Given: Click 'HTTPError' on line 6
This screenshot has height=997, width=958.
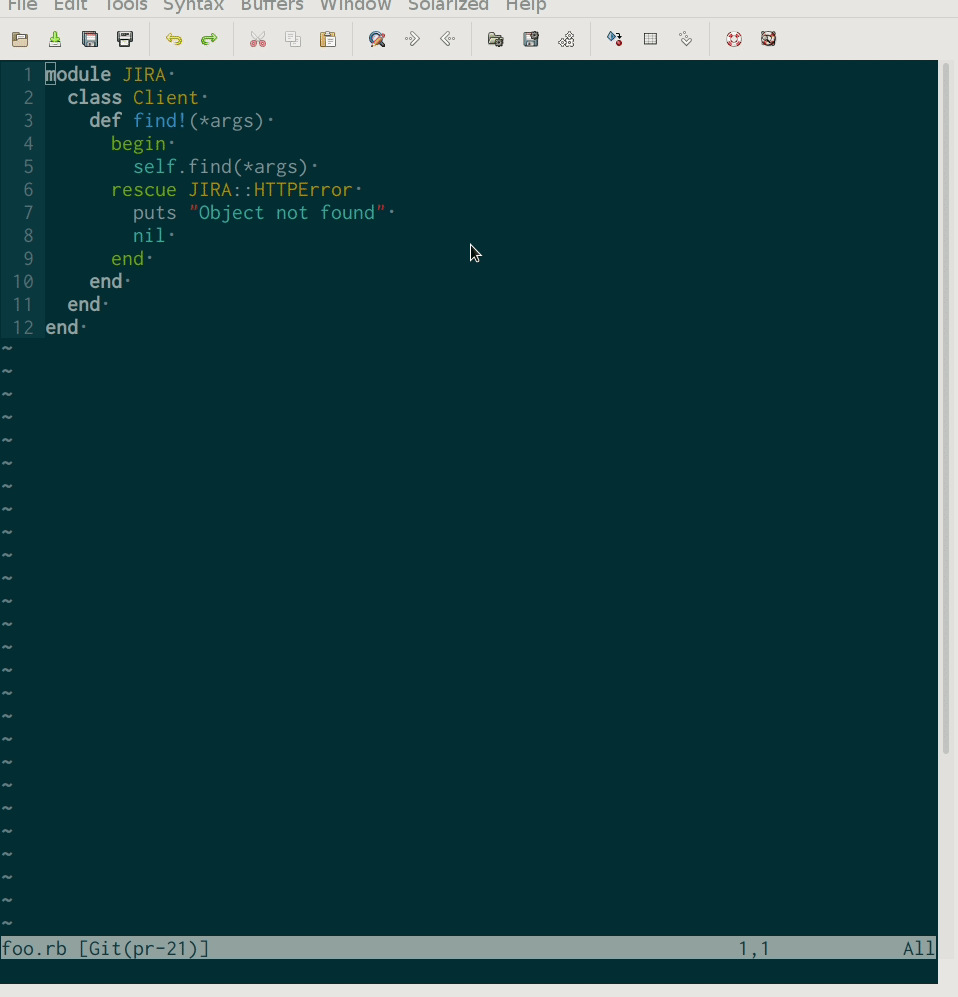Looking at the screenshot, I should click(x=303, y=189).
